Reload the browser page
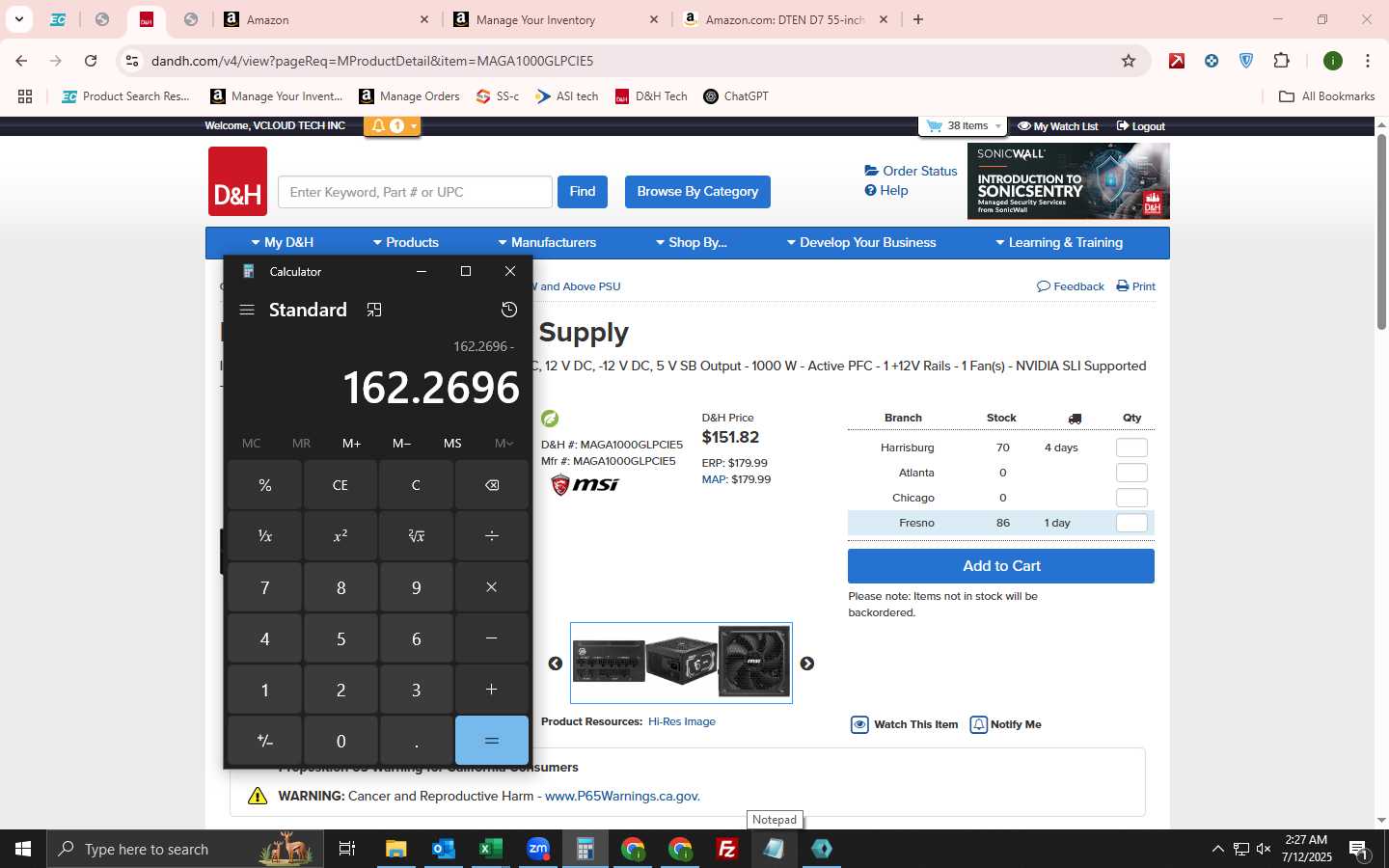Image resolution: width=1389 pixels, height=868 pixels. (91, 61)
